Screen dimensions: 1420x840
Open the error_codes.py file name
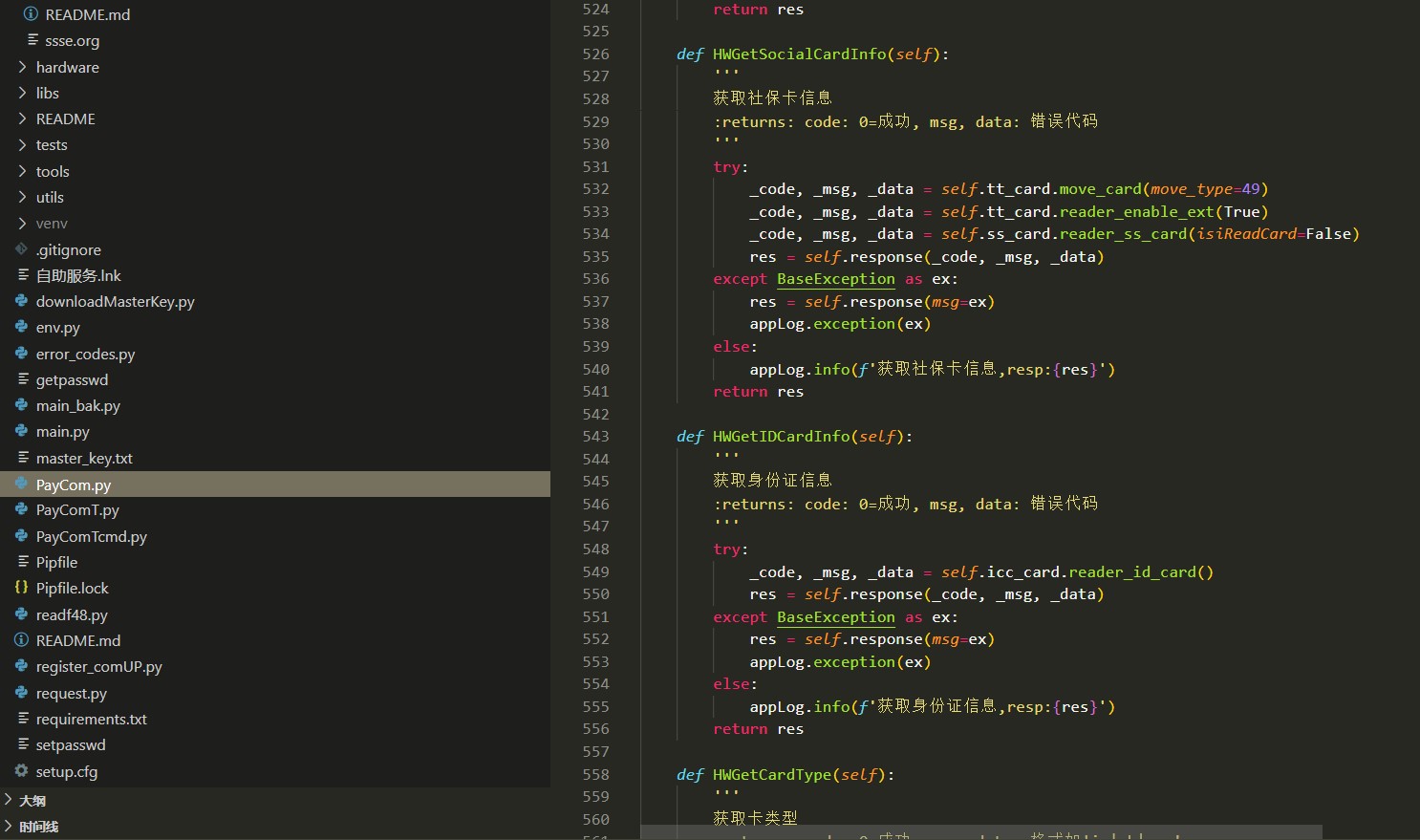86,354
